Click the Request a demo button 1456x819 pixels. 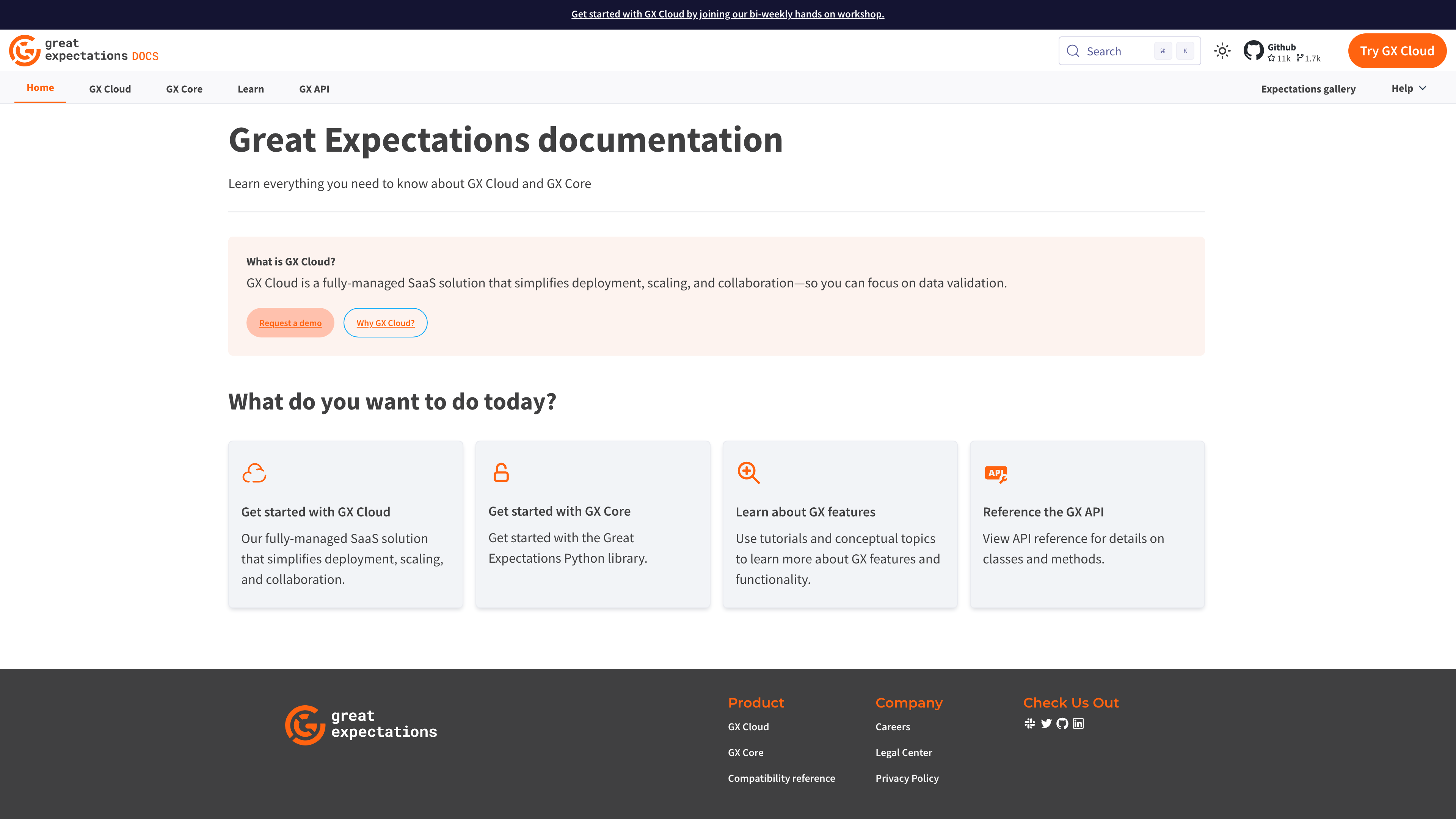point(290,322)
